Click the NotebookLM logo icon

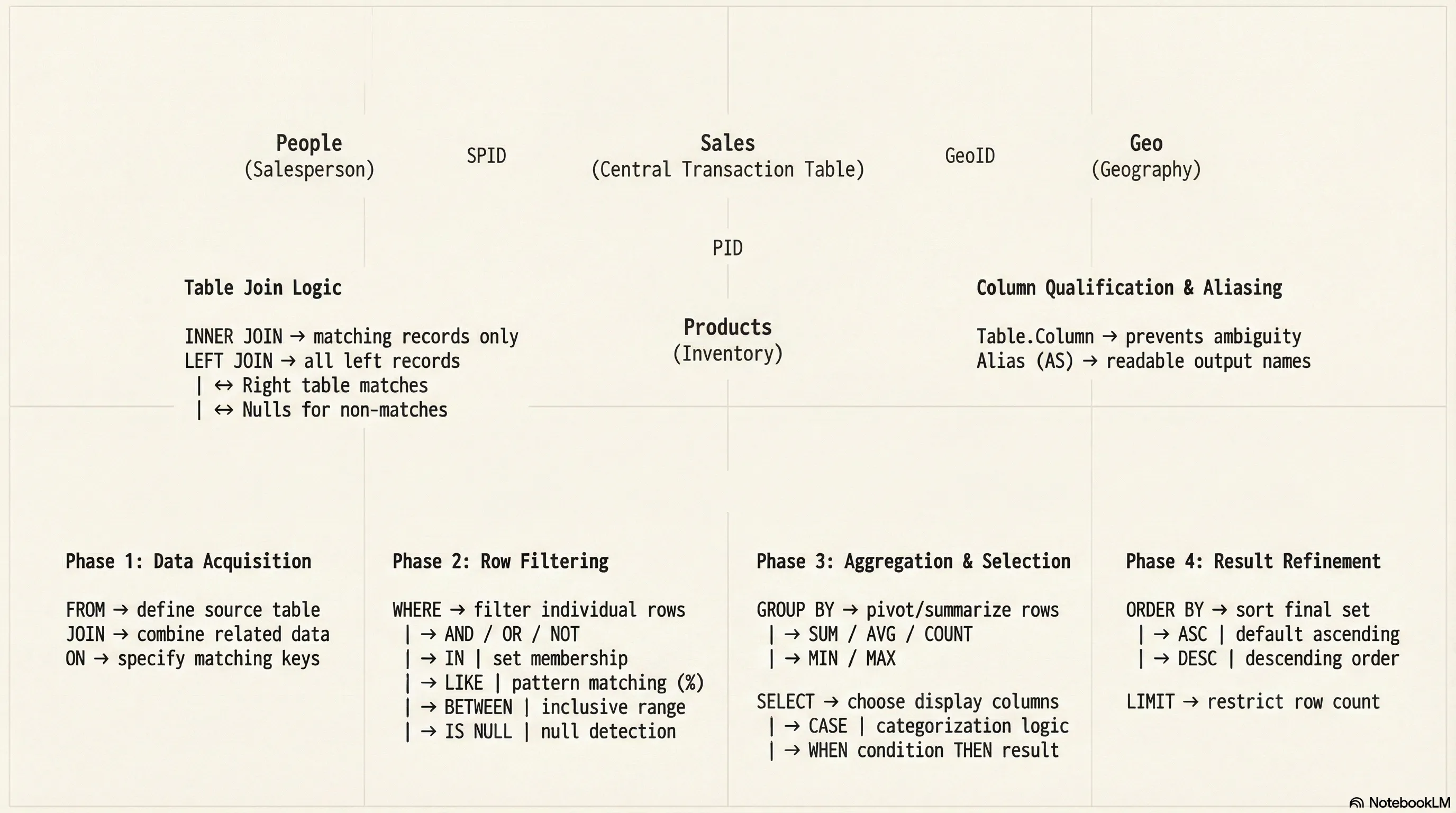(1356, 803)
